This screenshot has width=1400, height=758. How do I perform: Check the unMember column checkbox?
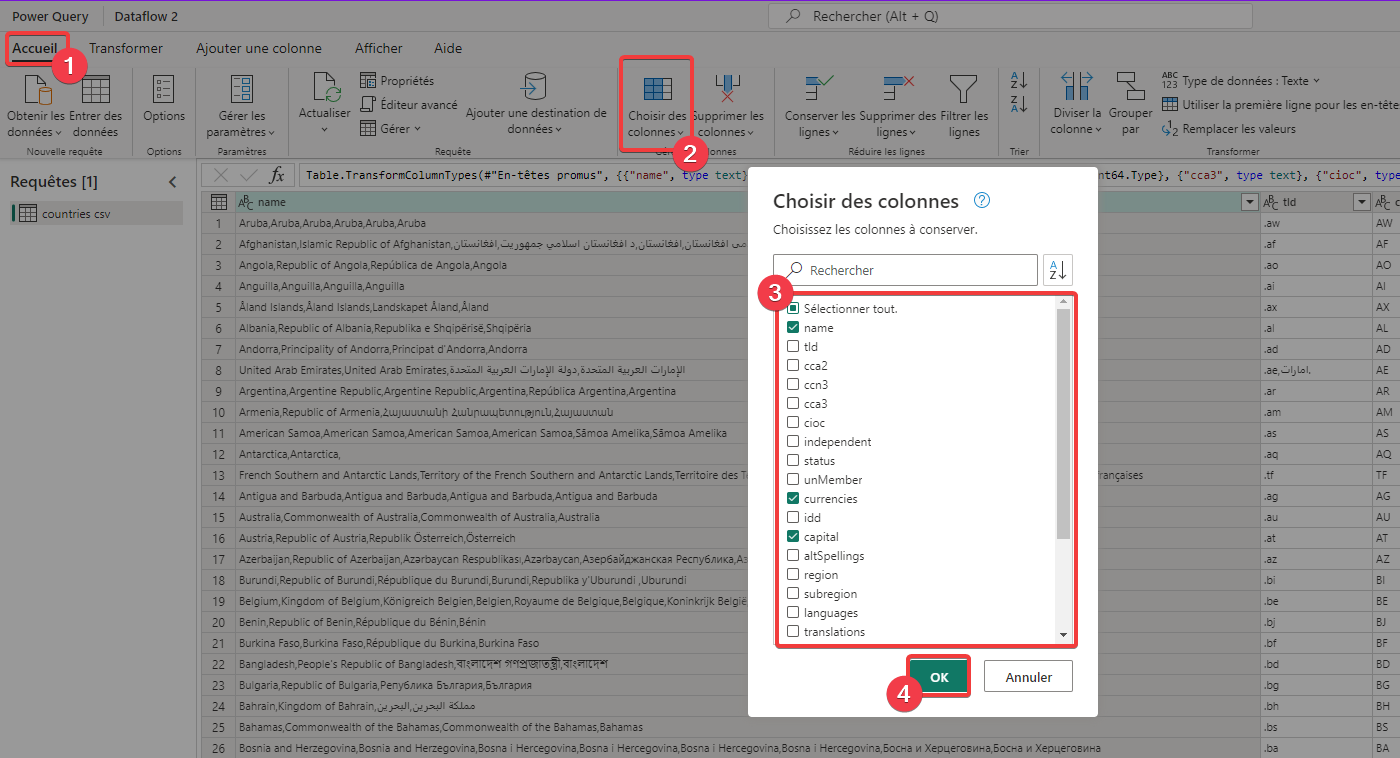pos(793,480)
